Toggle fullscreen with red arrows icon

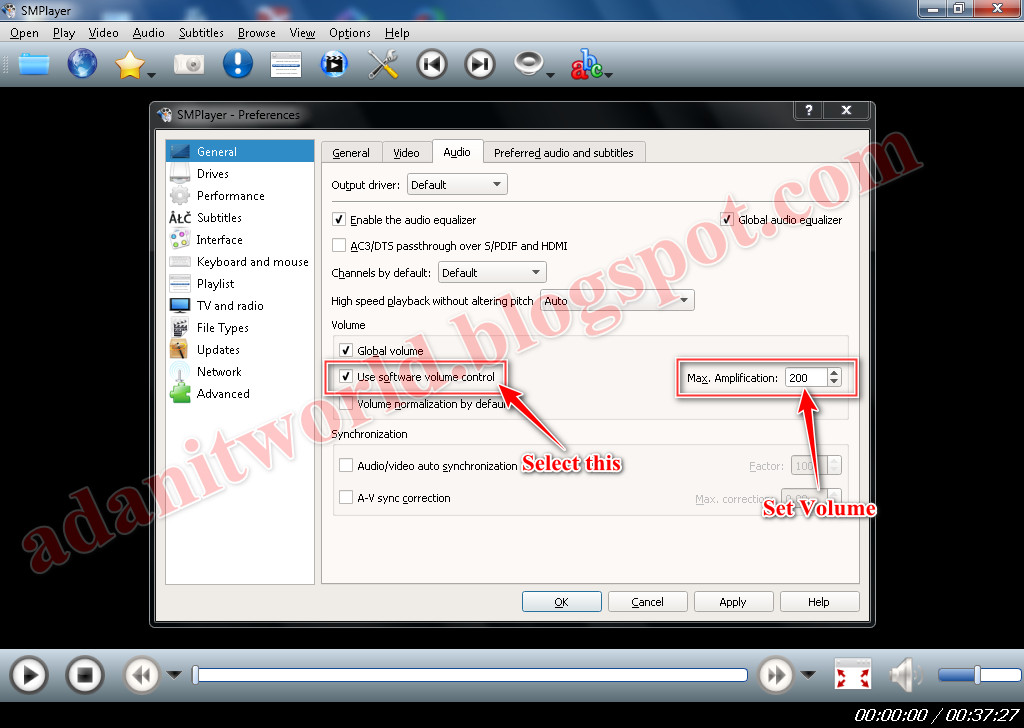point(853,675)
